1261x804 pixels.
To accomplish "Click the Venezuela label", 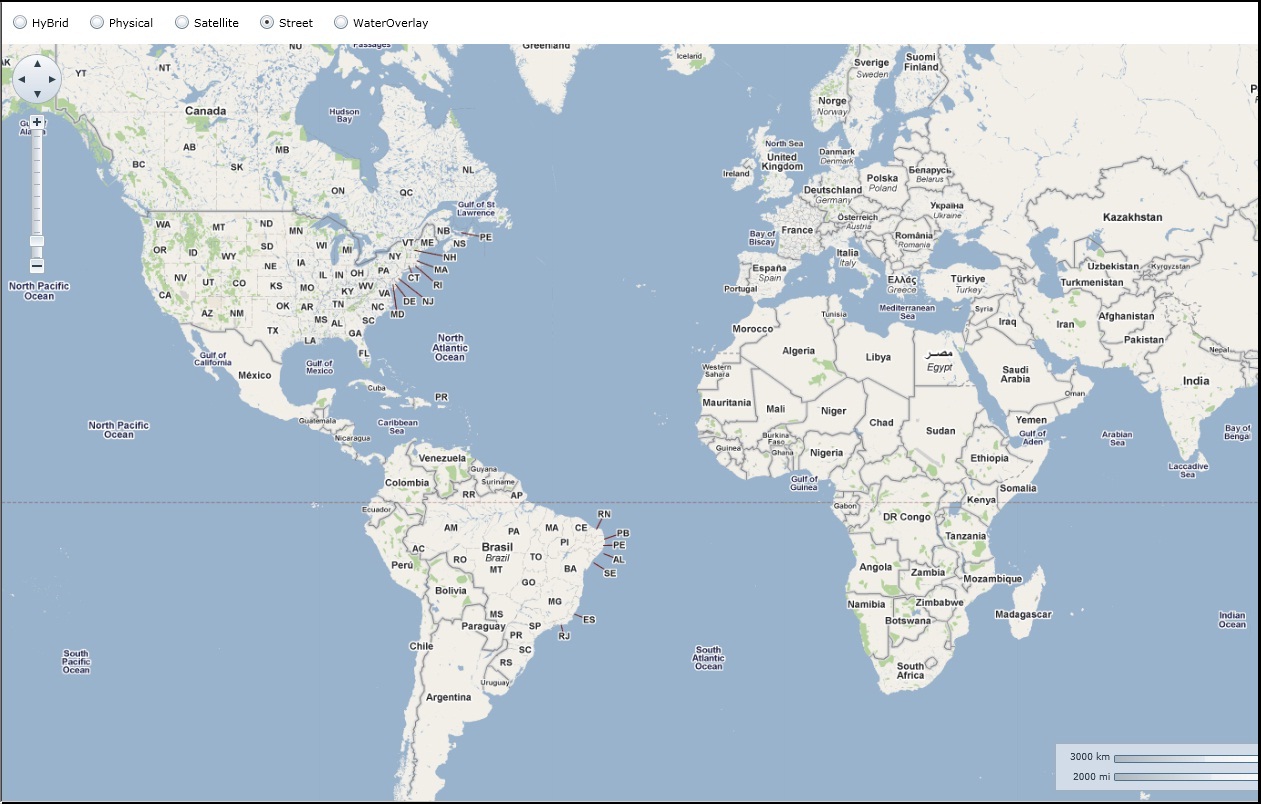I will point(443,458).
